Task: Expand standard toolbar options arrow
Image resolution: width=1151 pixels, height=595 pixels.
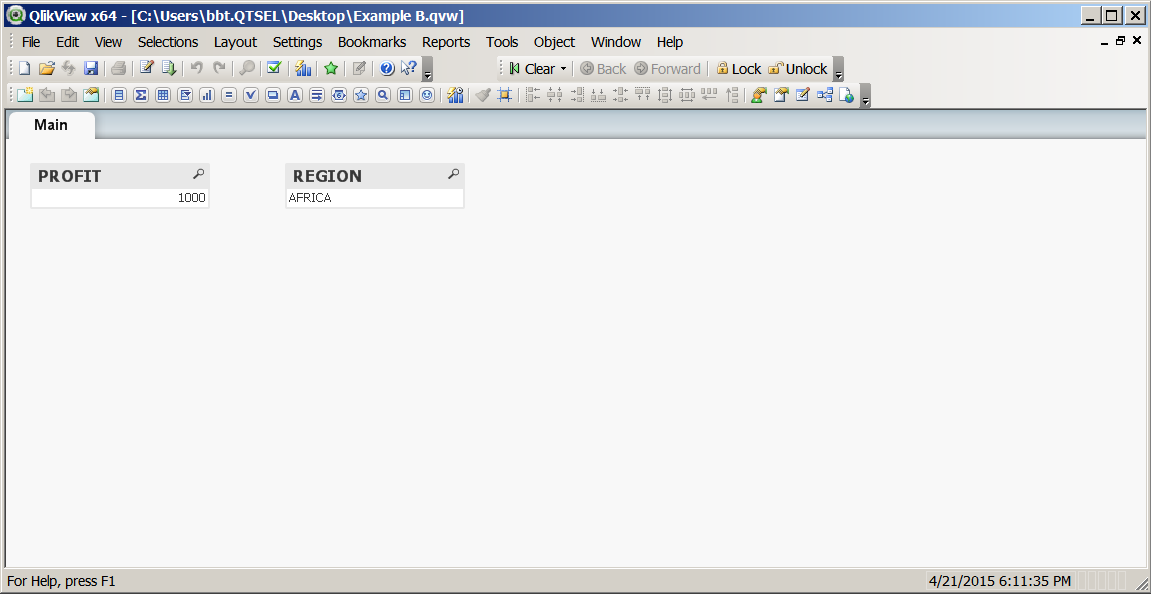Action: click(428, 70)
